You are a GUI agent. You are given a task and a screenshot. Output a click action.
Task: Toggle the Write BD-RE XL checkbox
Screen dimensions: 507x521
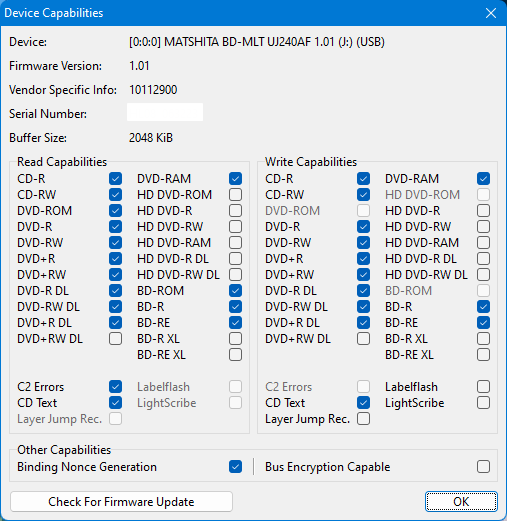pos(483,355)
